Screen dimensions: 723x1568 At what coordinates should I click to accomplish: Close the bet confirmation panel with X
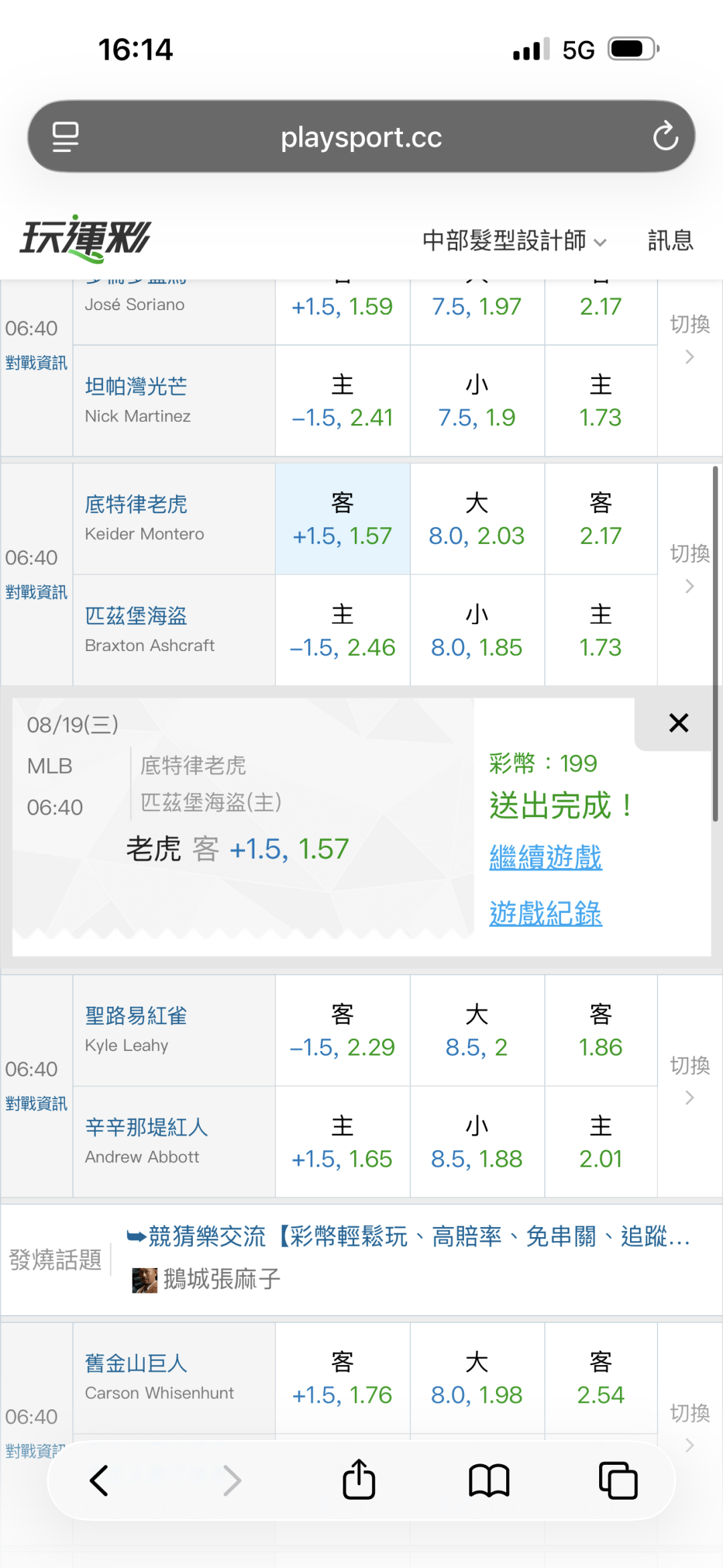(x=679, y=723)
